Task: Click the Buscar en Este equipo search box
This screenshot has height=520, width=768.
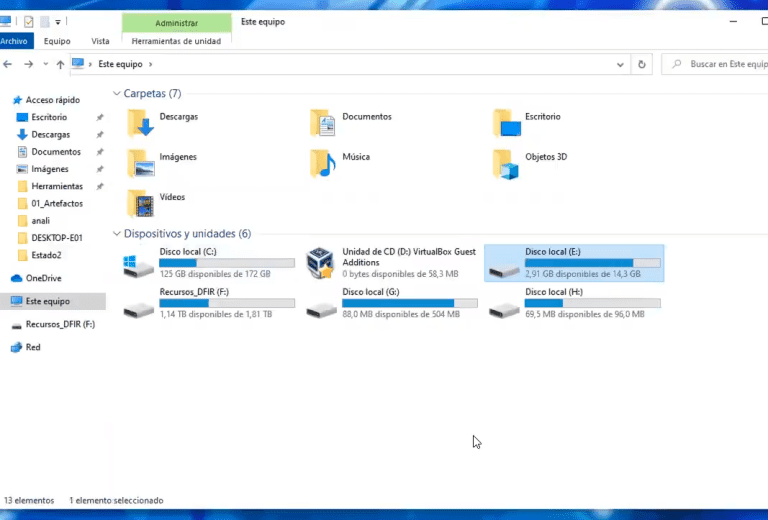Action: pyautogui.click(x=720, y=64)
